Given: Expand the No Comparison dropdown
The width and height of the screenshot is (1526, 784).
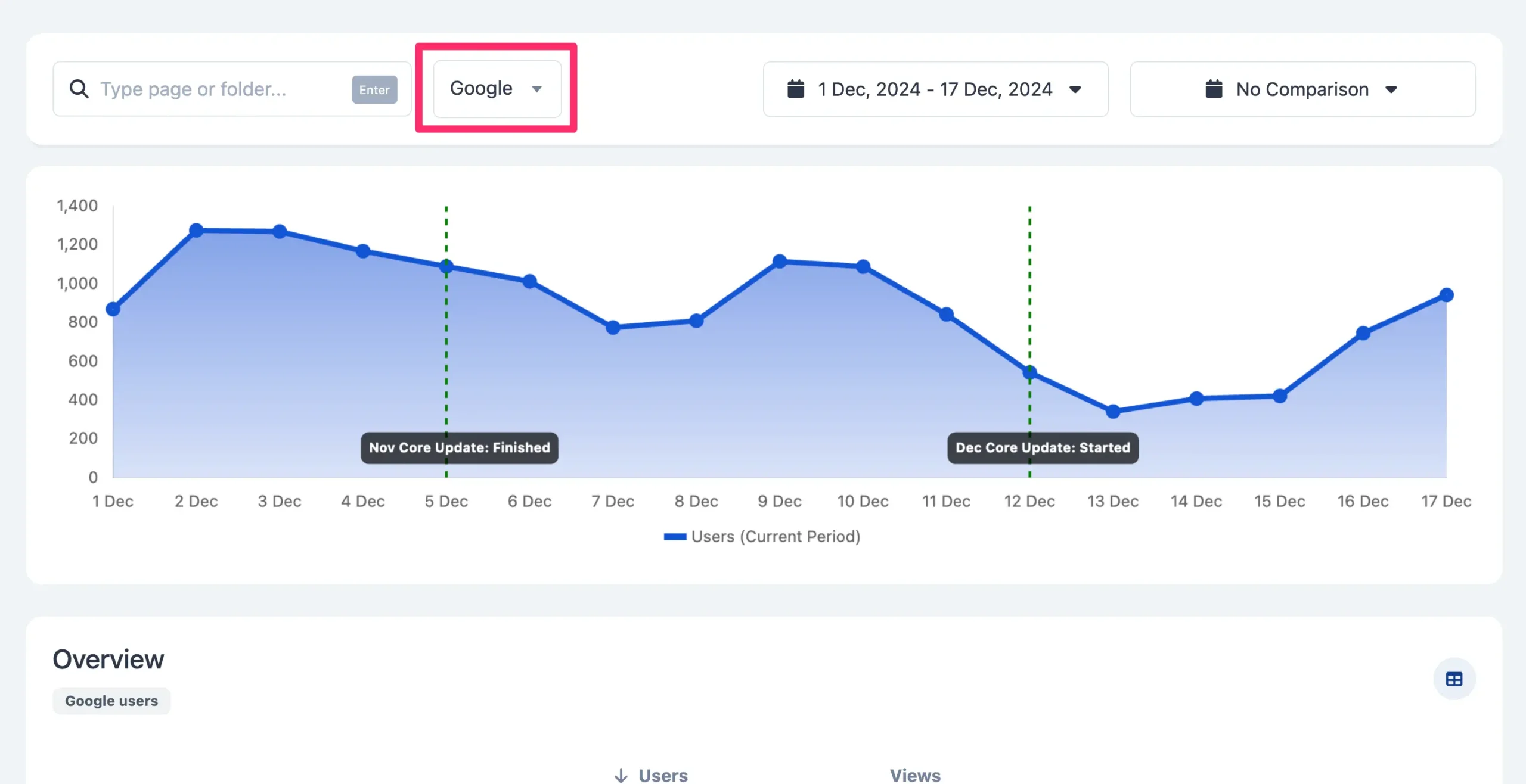Looking at the screenshot, I should tap(1302, 89).
